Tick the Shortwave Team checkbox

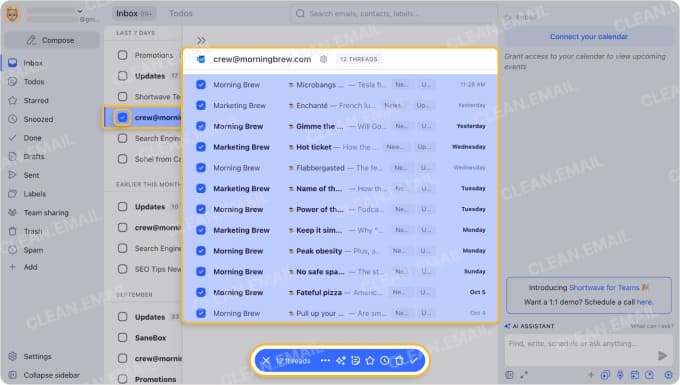coord(123,97)
